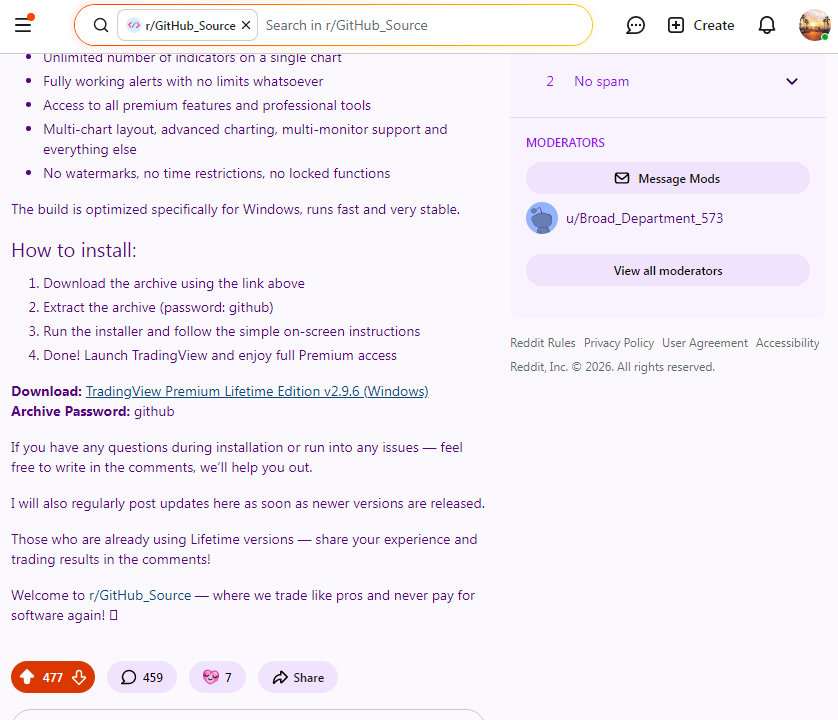838x720 pixels.
Task: Open the Reddit Rules link
Action: click(x=542, y=343)
